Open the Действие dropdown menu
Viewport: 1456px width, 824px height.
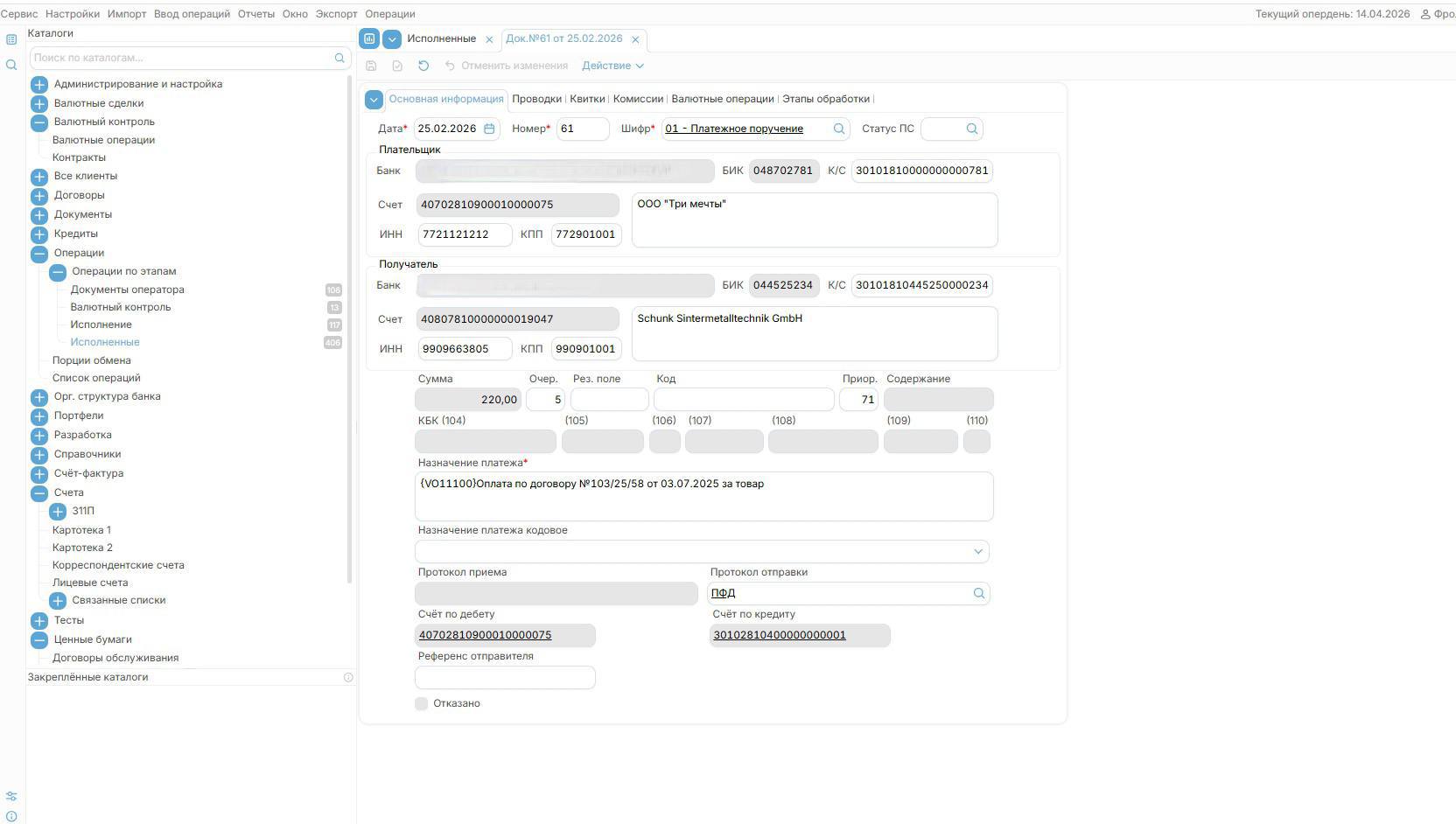[612, 66]
